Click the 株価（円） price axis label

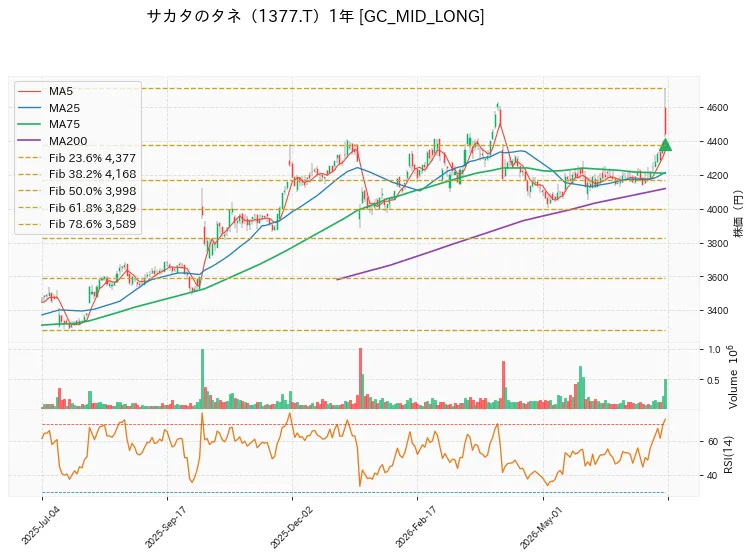click(738, 214)
